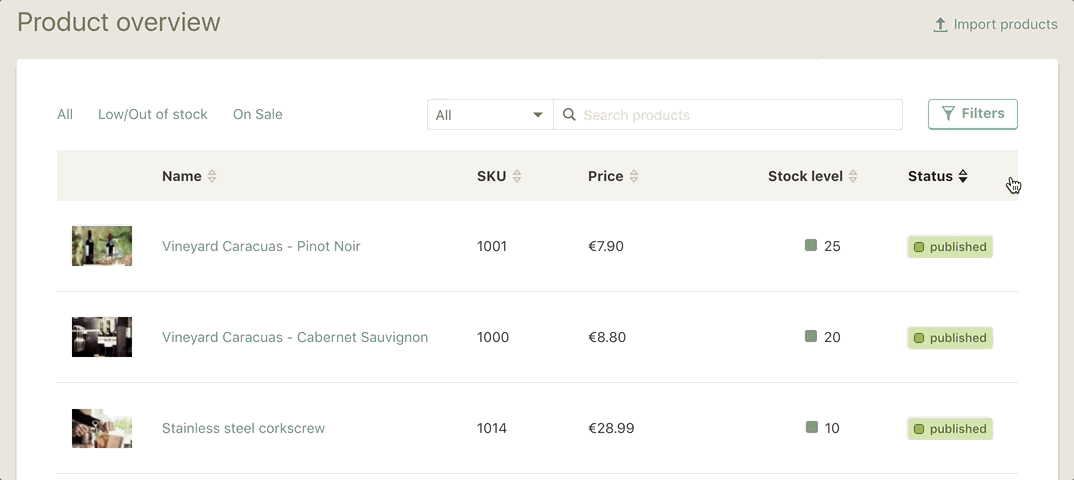Select price €8.80

(607, 337)
